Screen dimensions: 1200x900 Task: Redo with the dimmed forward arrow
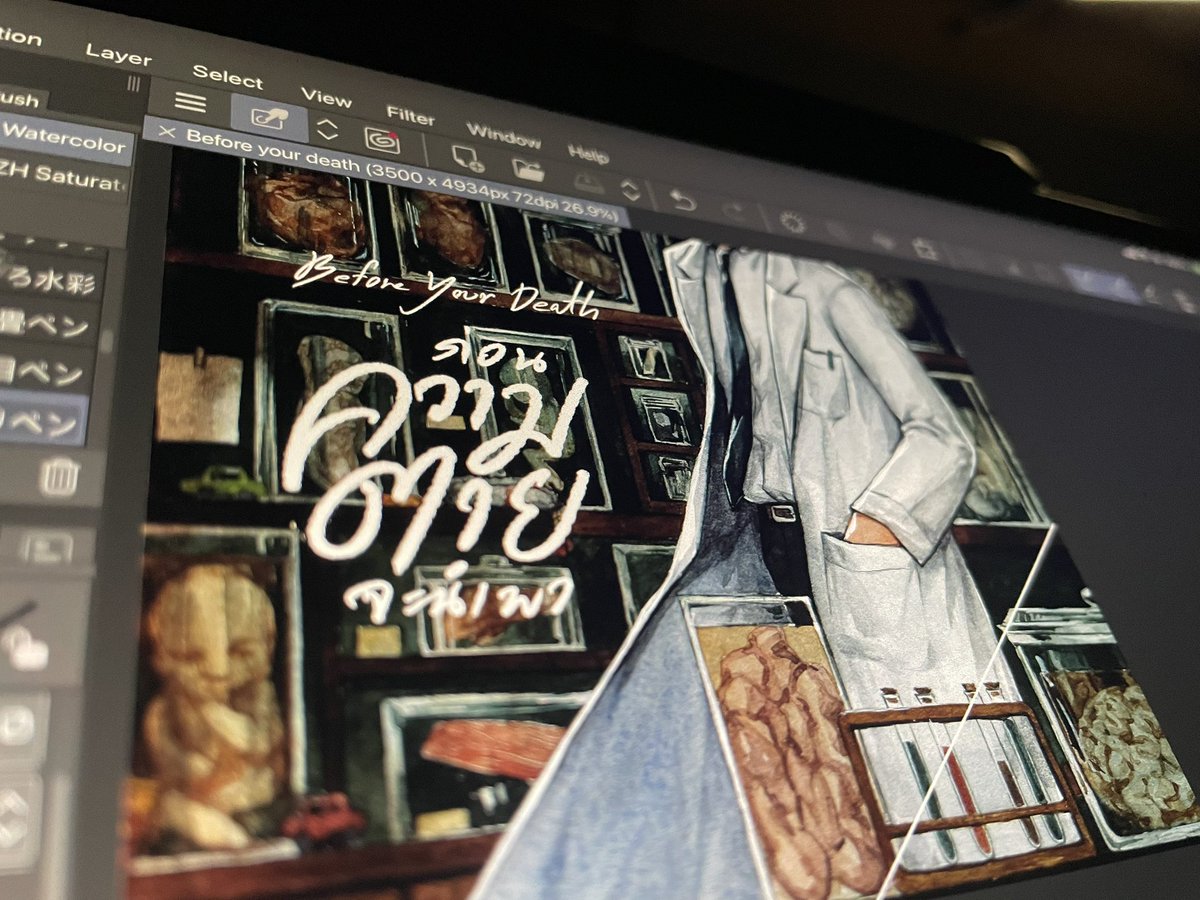[x=733, y=211]
